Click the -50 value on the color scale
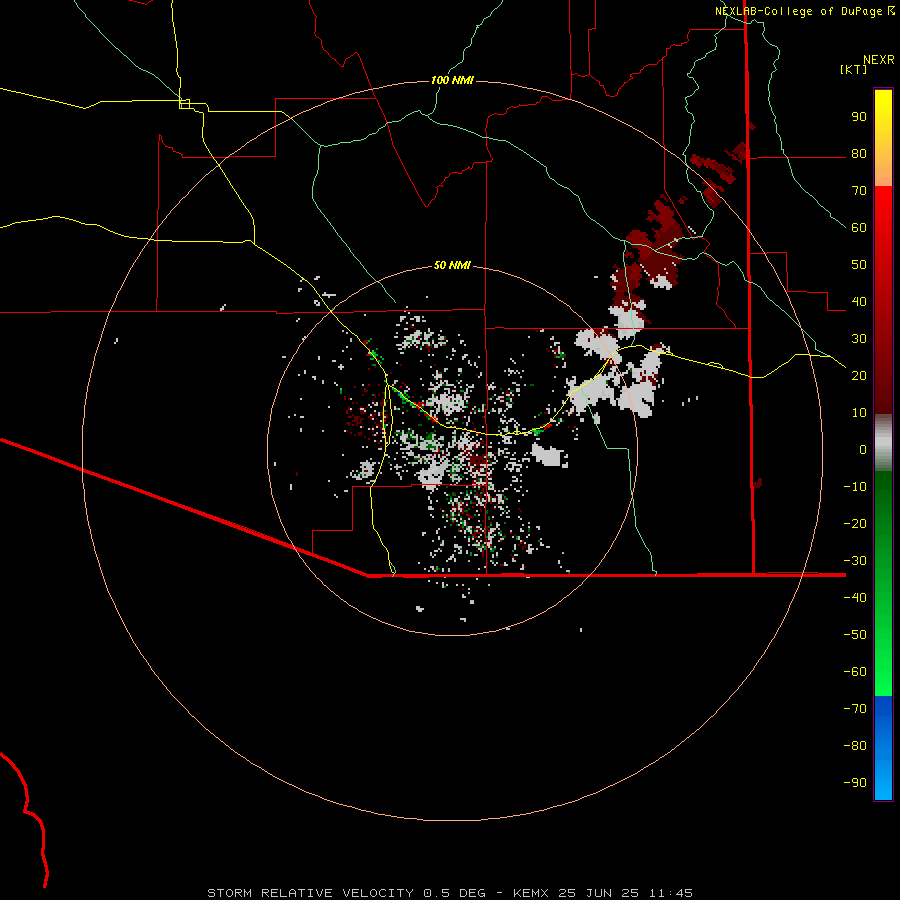Image resolution: width=900 pixels, height=900 pixels. click(x=855, y=635)
